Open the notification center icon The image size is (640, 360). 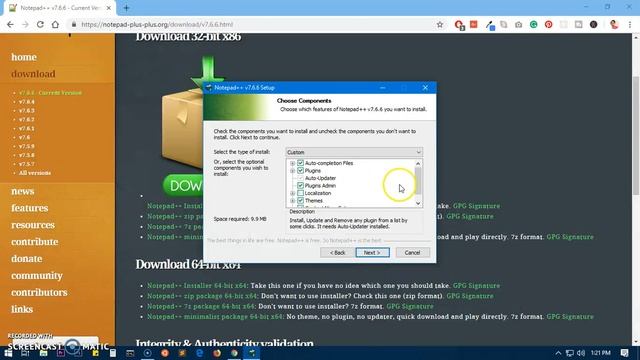click(x=624, y=353)
